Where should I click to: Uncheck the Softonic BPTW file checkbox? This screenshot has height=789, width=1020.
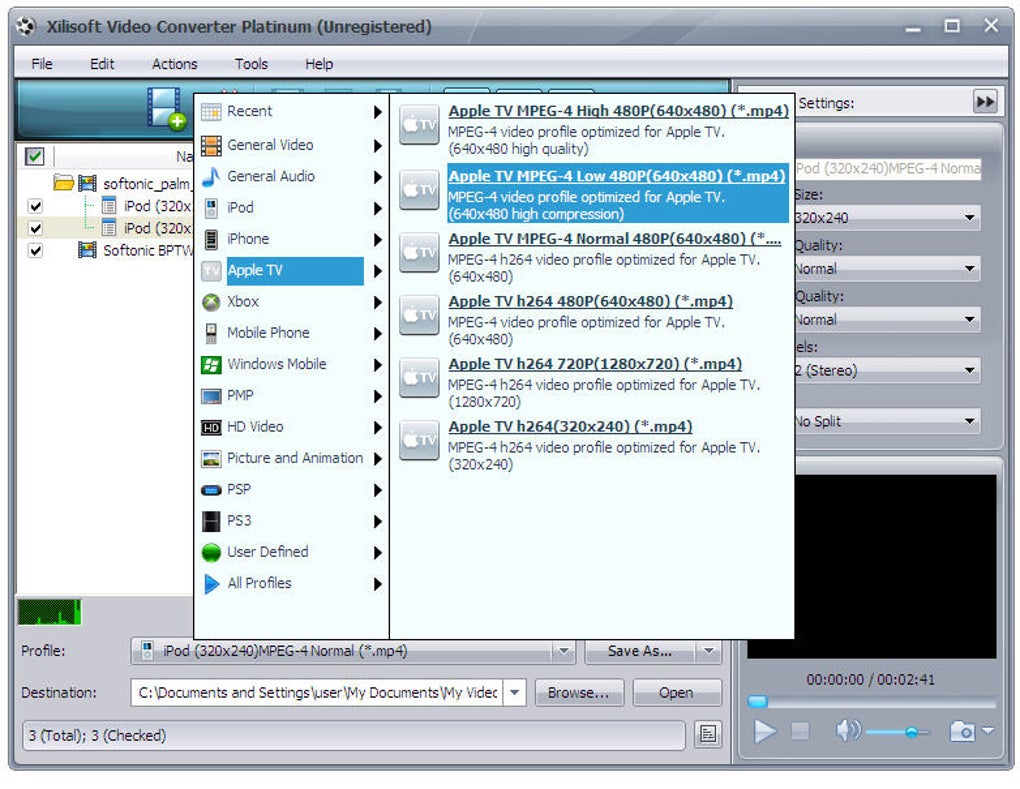(x=35, y=250)
